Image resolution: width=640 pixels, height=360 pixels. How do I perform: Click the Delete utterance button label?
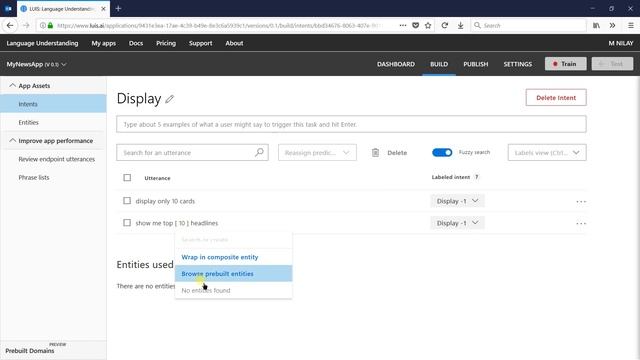[x=397, y=153]
